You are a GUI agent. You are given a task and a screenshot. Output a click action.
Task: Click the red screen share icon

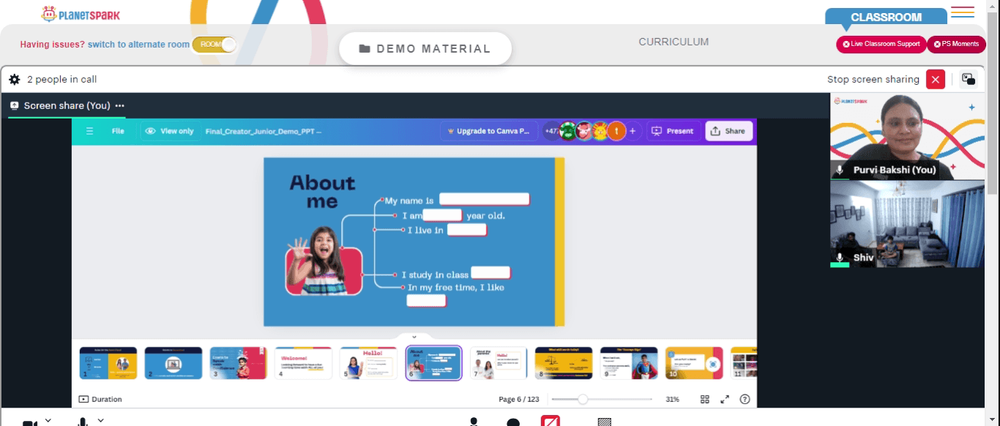tap(550, 421)
